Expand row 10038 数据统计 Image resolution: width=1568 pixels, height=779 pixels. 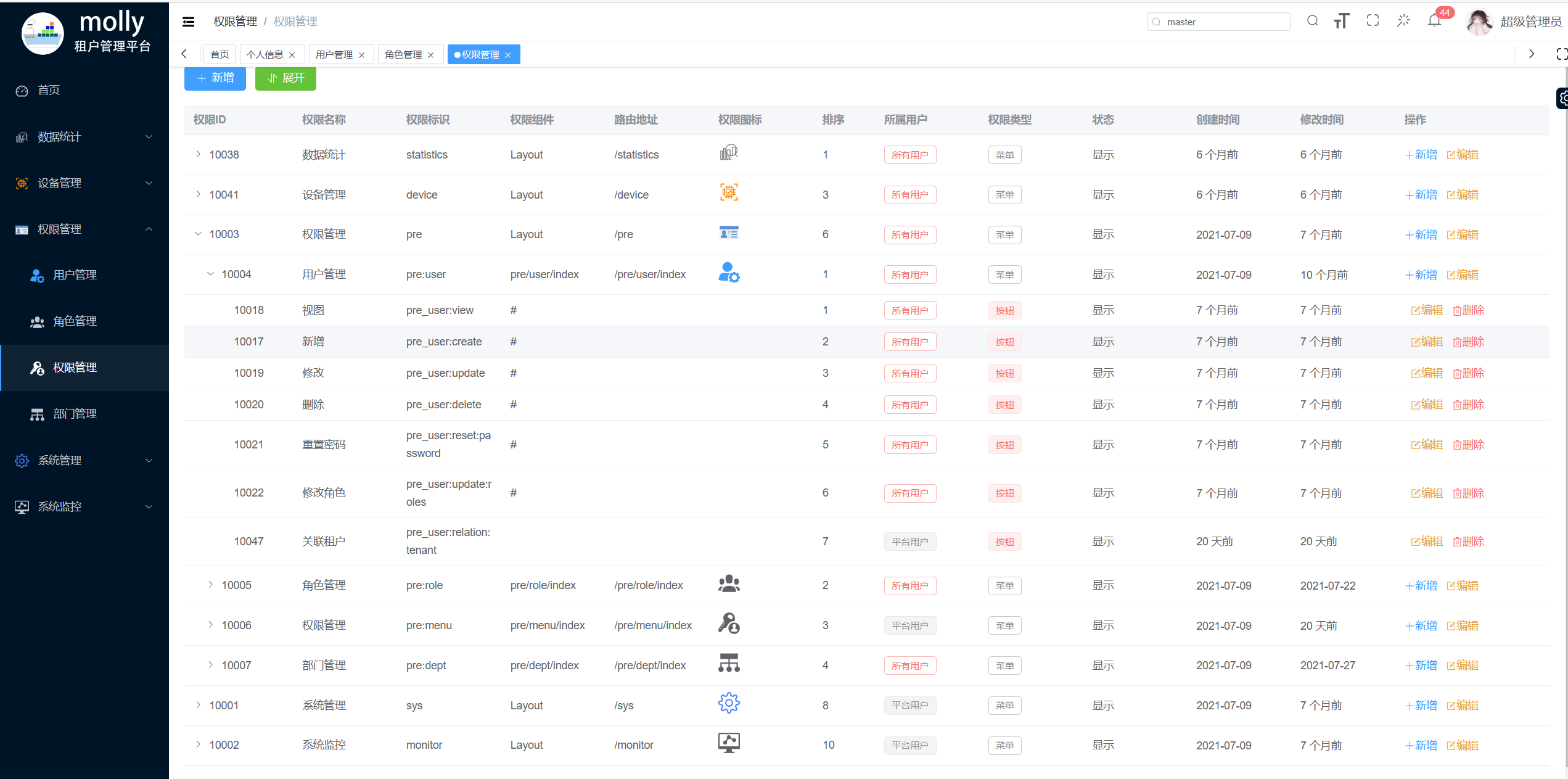click(198, 154)
